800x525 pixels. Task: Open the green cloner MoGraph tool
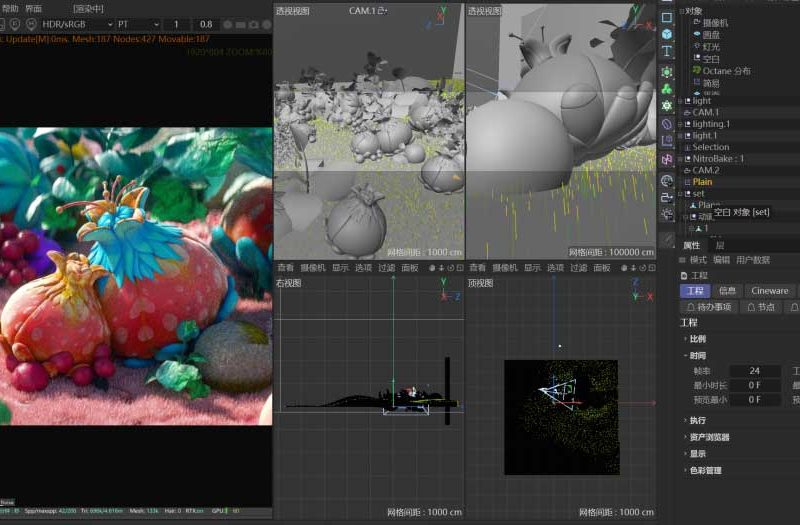point(666,89)
